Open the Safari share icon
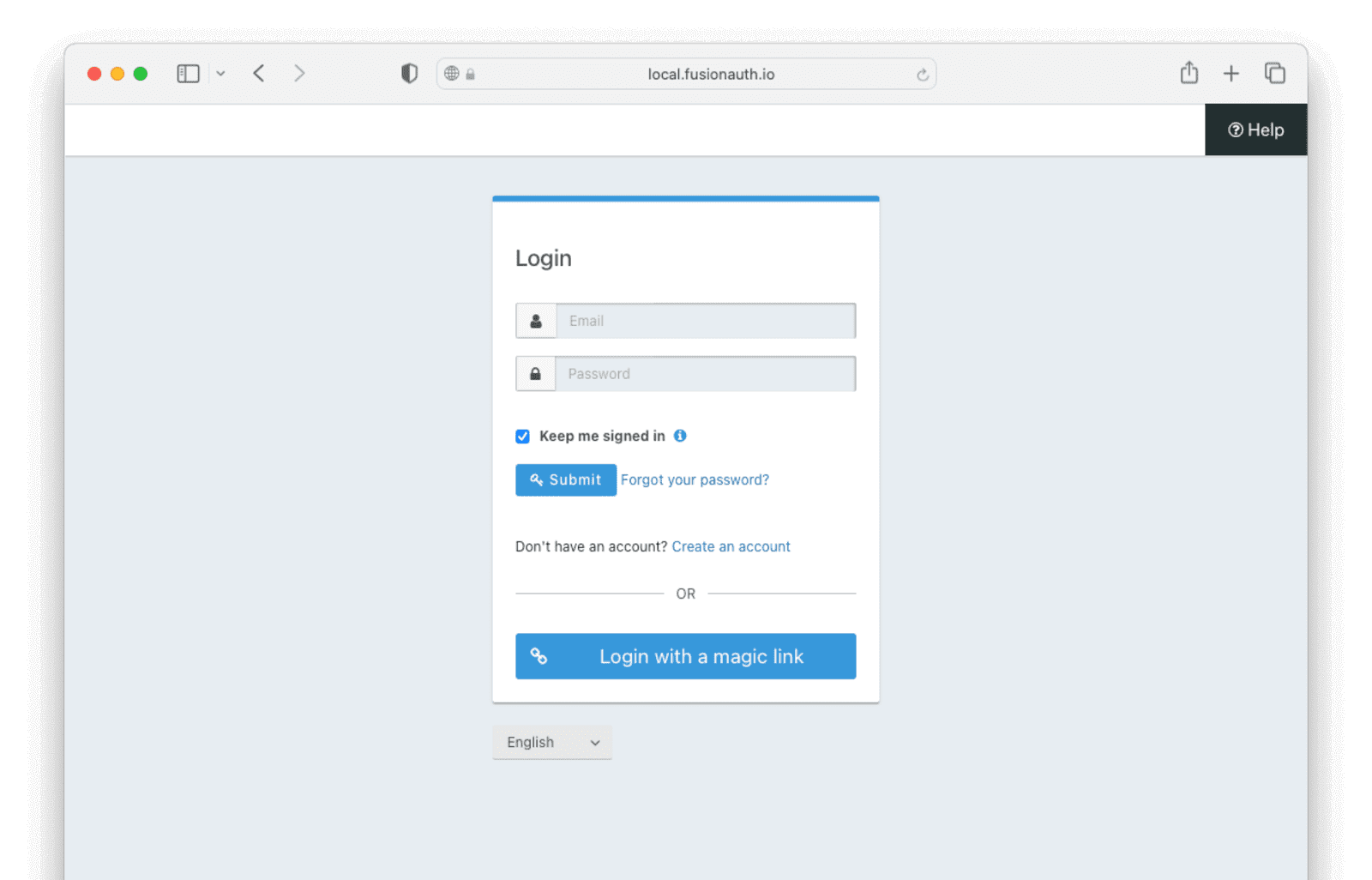 [x=1189, y=73]
